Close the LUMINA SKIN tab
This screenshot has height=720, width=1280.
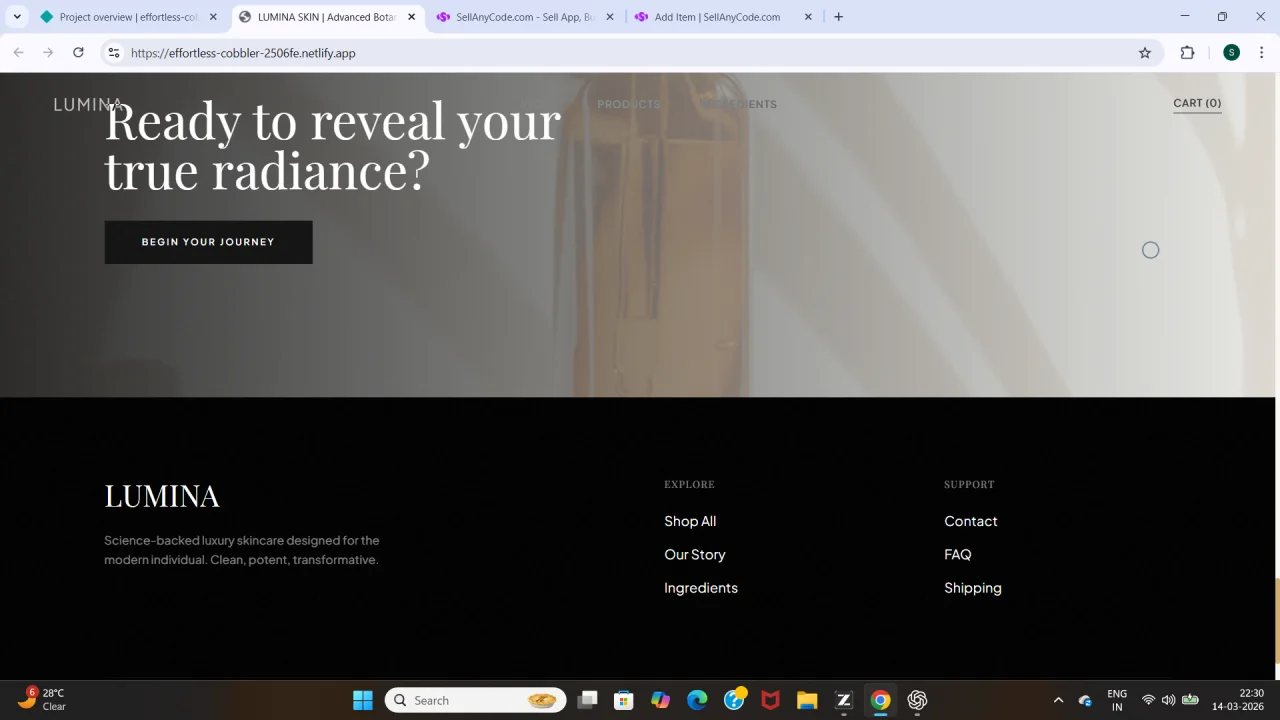411,17
